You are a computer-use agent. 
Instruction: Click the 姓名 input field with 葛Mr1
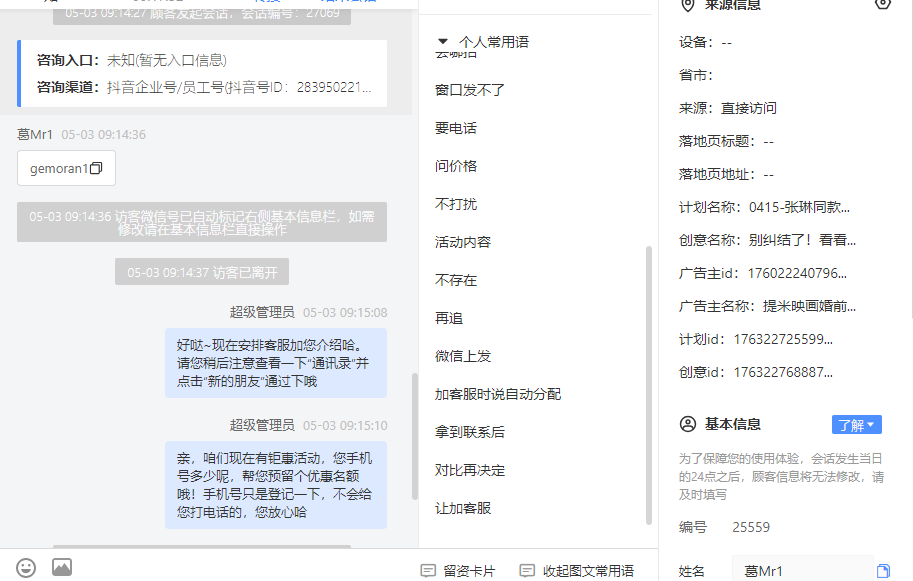[x=802, y=571]
